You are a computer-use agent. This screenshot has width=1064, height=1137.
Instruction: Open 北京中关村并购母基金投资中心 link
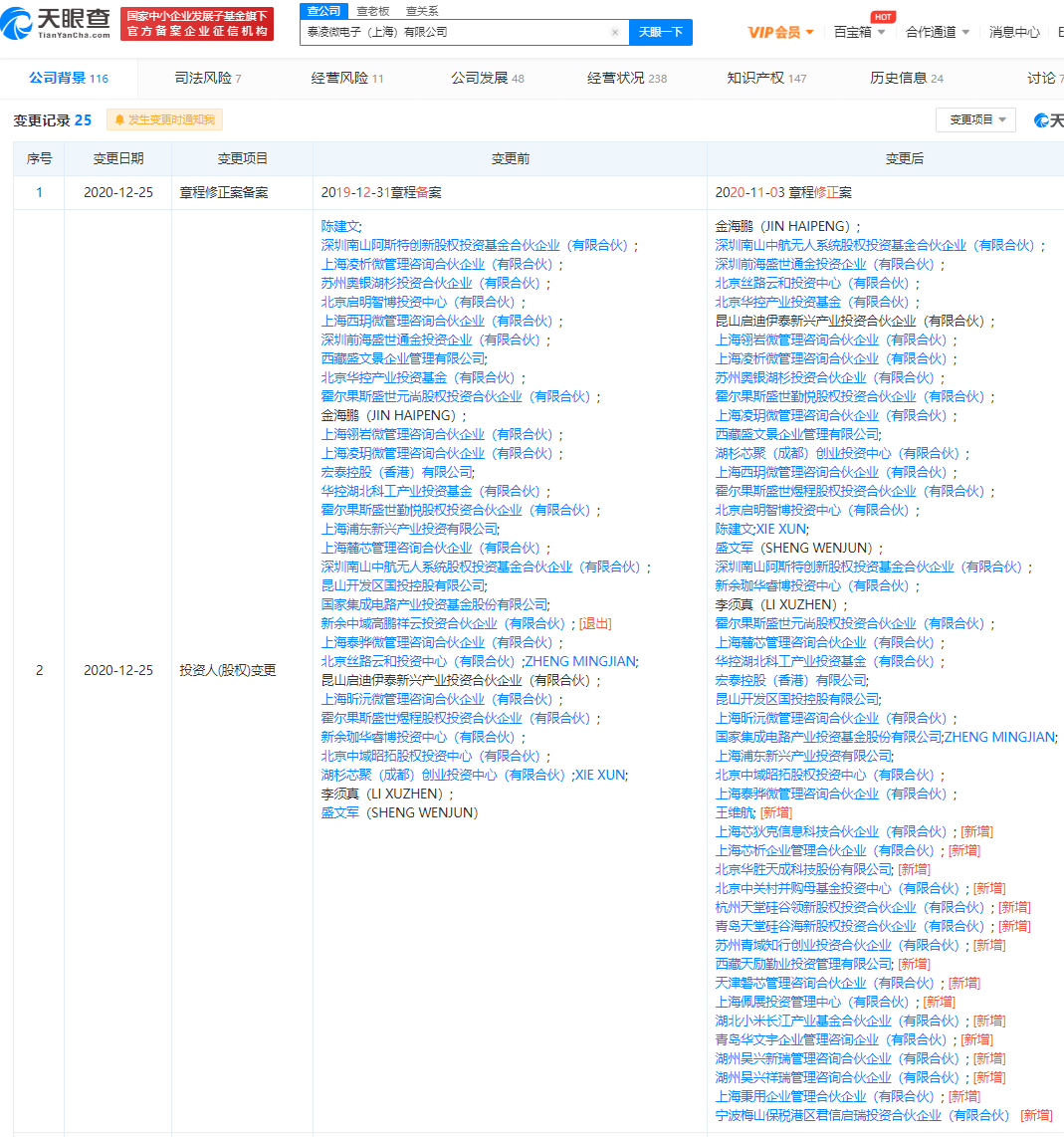click(x=837, y=888)
